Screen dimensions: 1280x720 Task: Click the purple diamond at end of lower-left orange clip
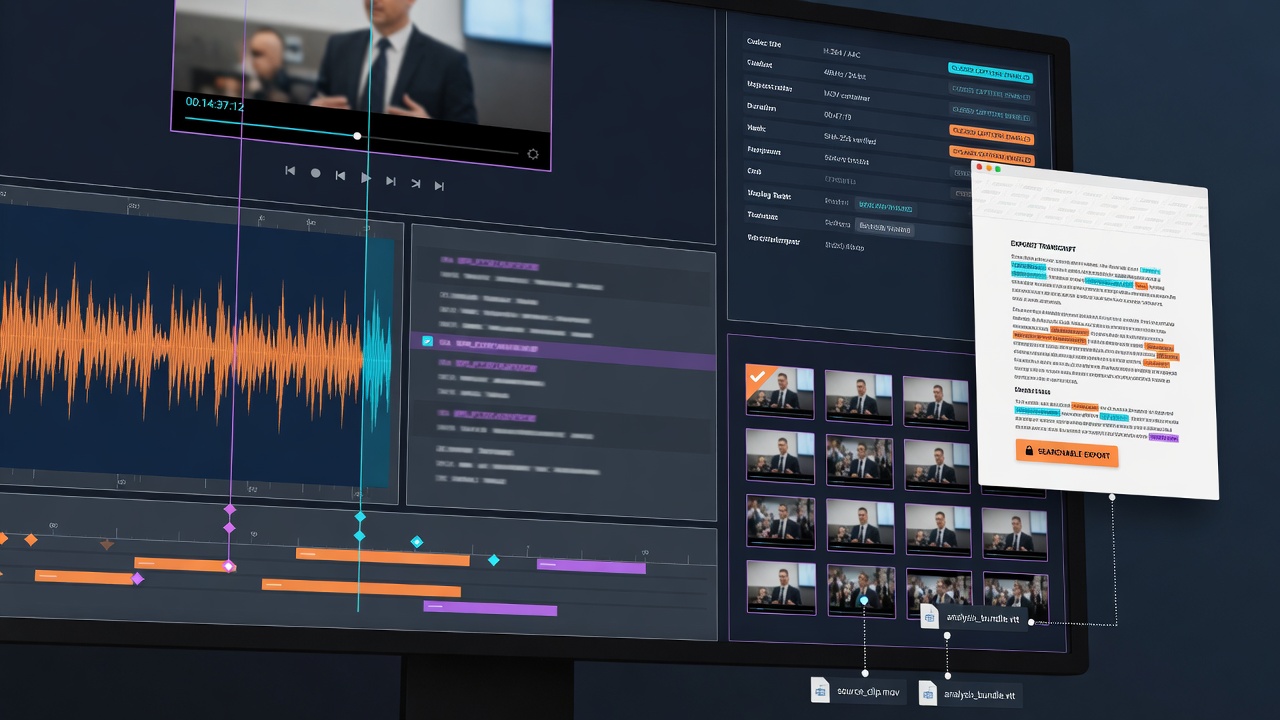(x=138, y=578)
